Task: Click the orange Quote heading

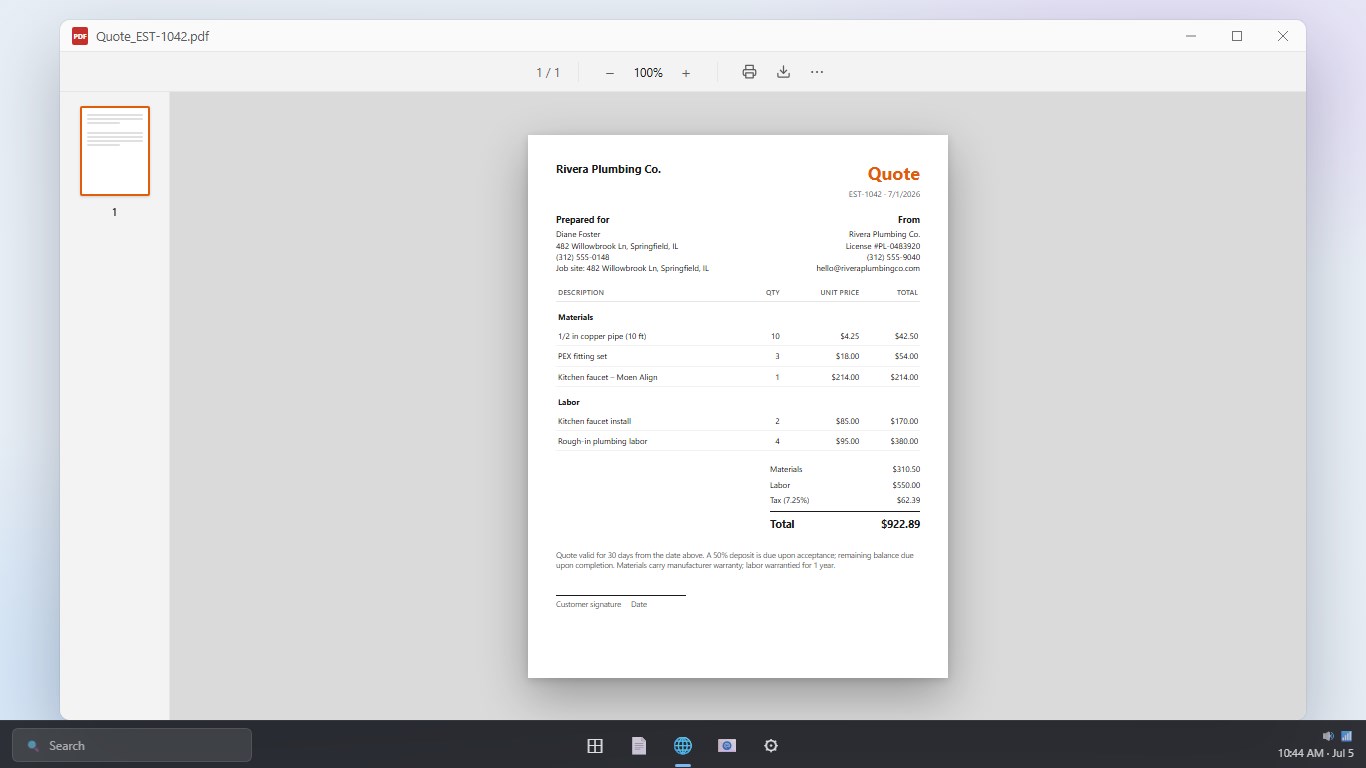Action: click(x=893, y=174)
